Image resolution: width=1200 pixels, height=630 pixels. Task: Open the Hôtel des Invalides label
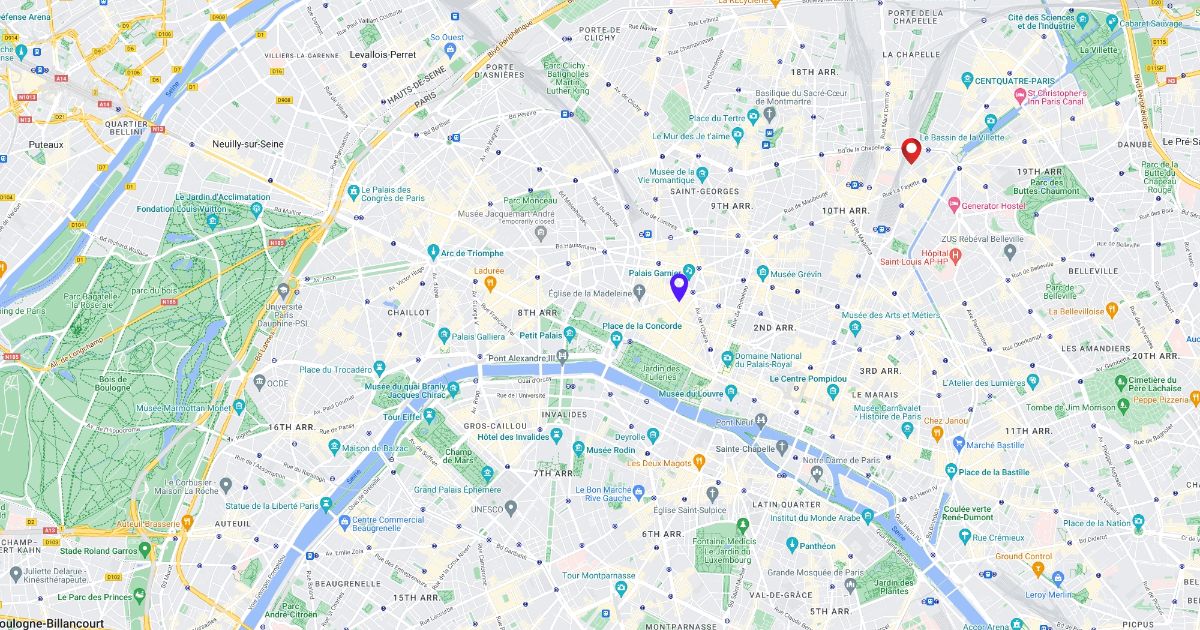pyautogui.click(x=512, y=437)
